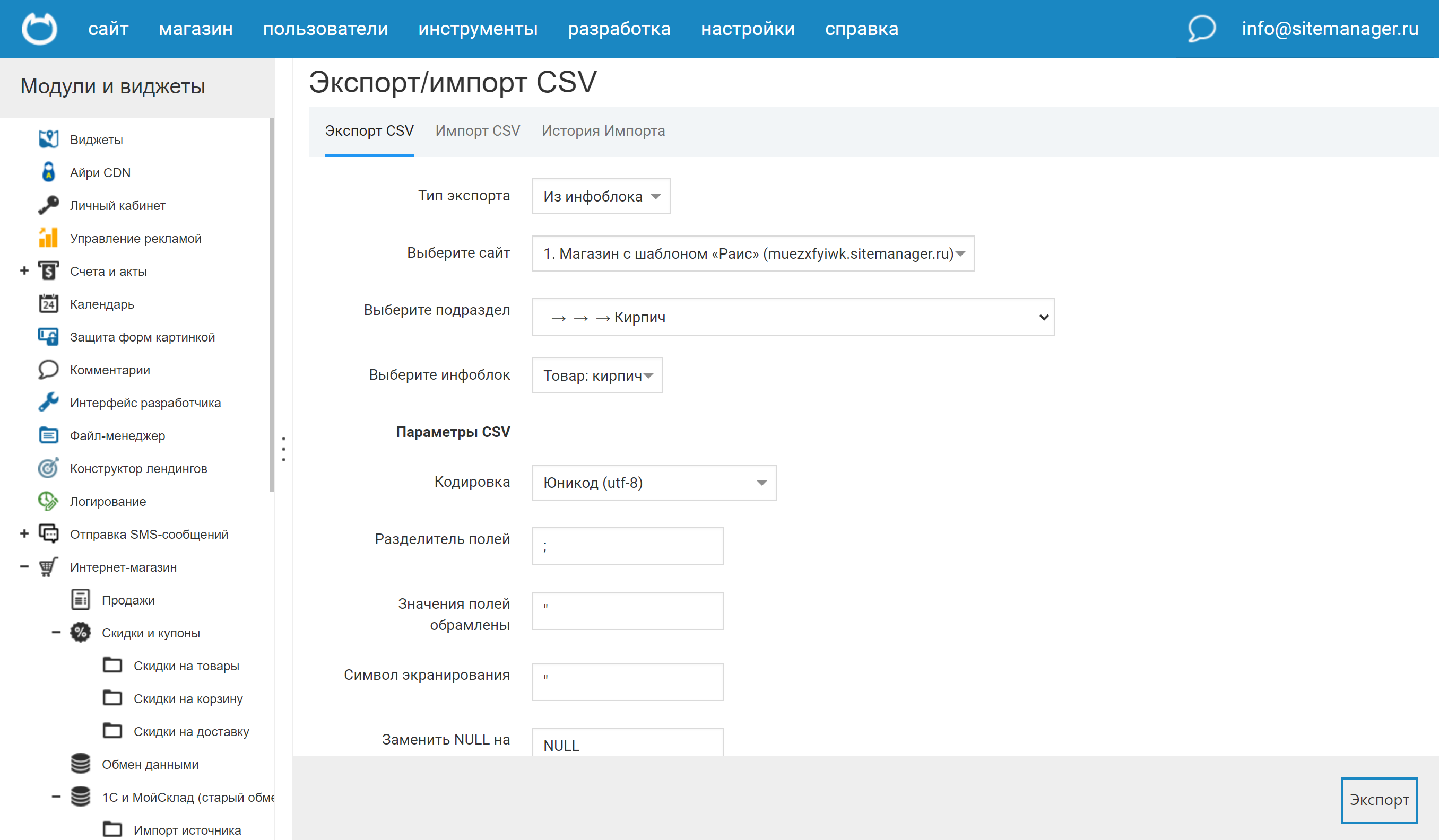
Task: Expand Отправка SMS-сообщений node
Action: 24,533
